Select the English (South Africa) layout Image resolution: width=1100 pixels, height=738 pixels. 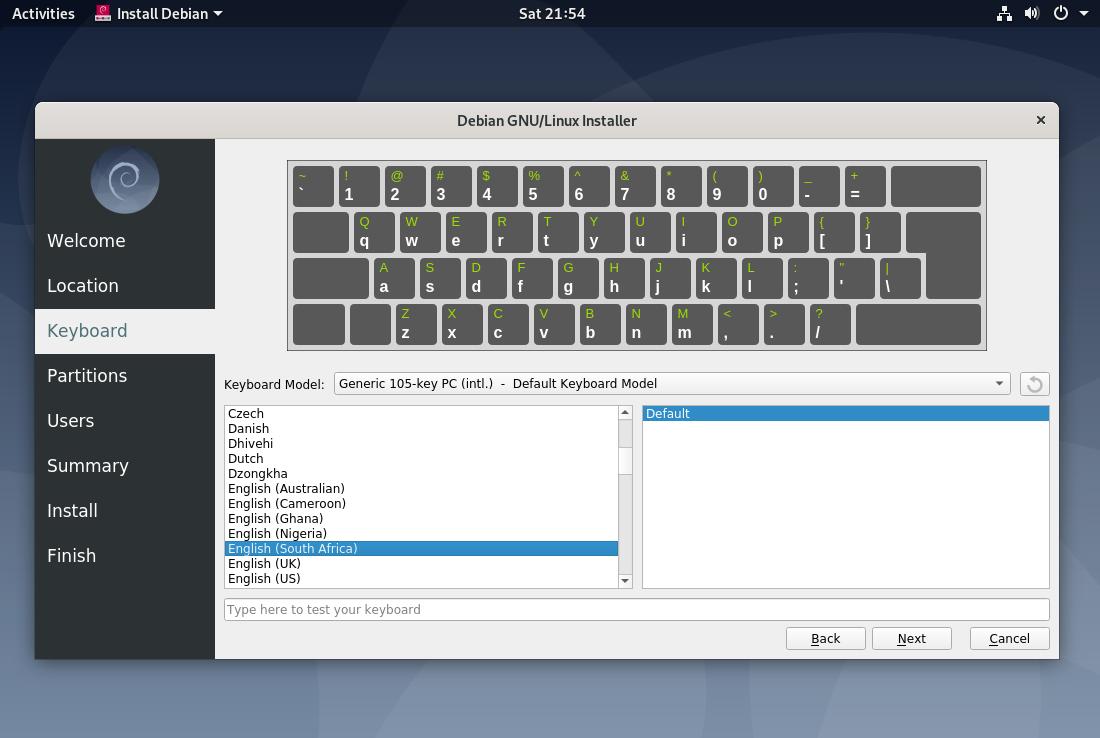click(421, 549)
